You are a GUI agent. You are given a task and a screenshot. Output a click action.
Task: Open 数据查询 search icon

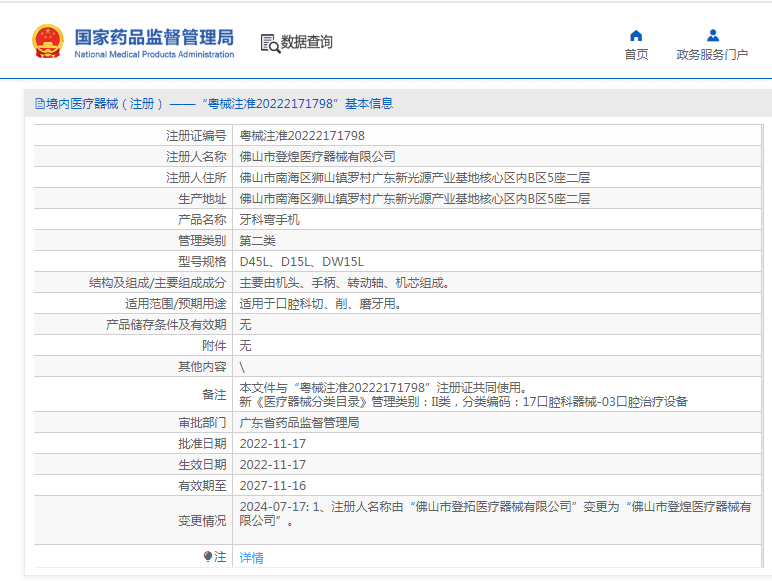coord(270,43)
